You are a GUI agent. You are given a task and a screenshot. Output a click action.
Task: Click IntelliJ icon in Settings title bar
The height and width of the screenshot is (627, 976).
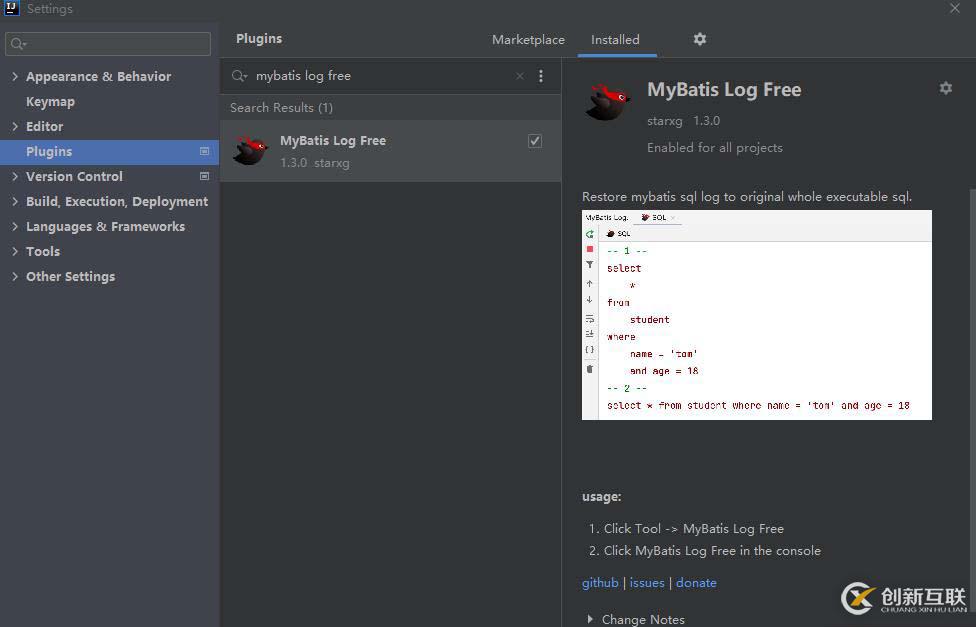pos(12,8)
